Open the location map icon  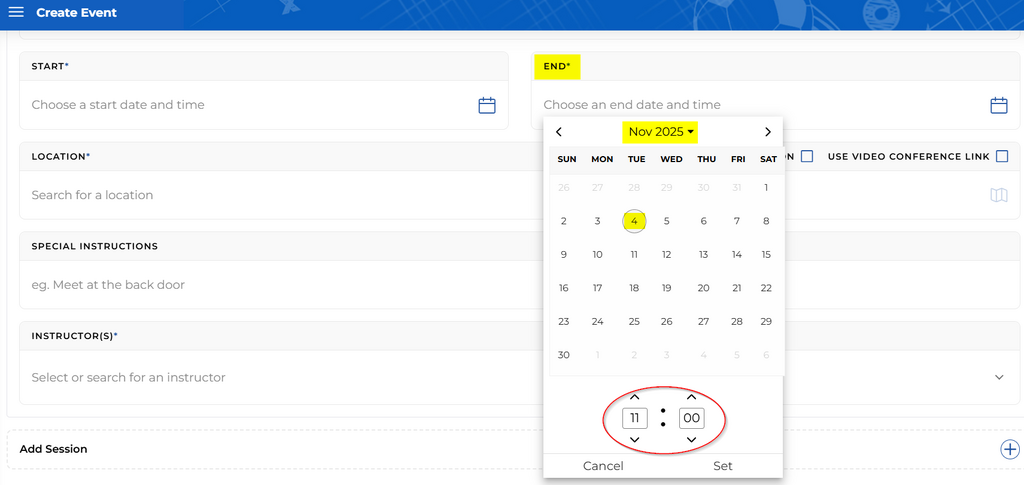pos(998,195)
